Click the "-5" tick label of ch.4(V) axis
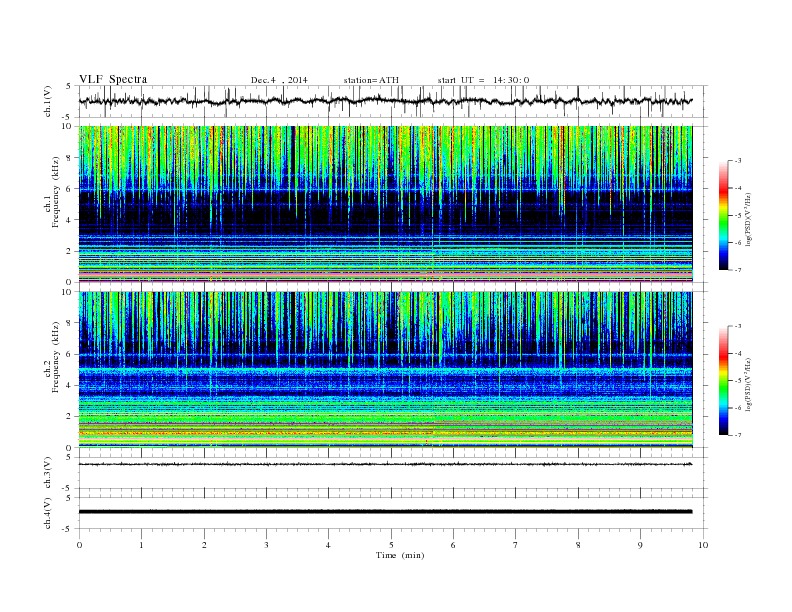The height and width of the screenshot is (612, 792). 68,529
